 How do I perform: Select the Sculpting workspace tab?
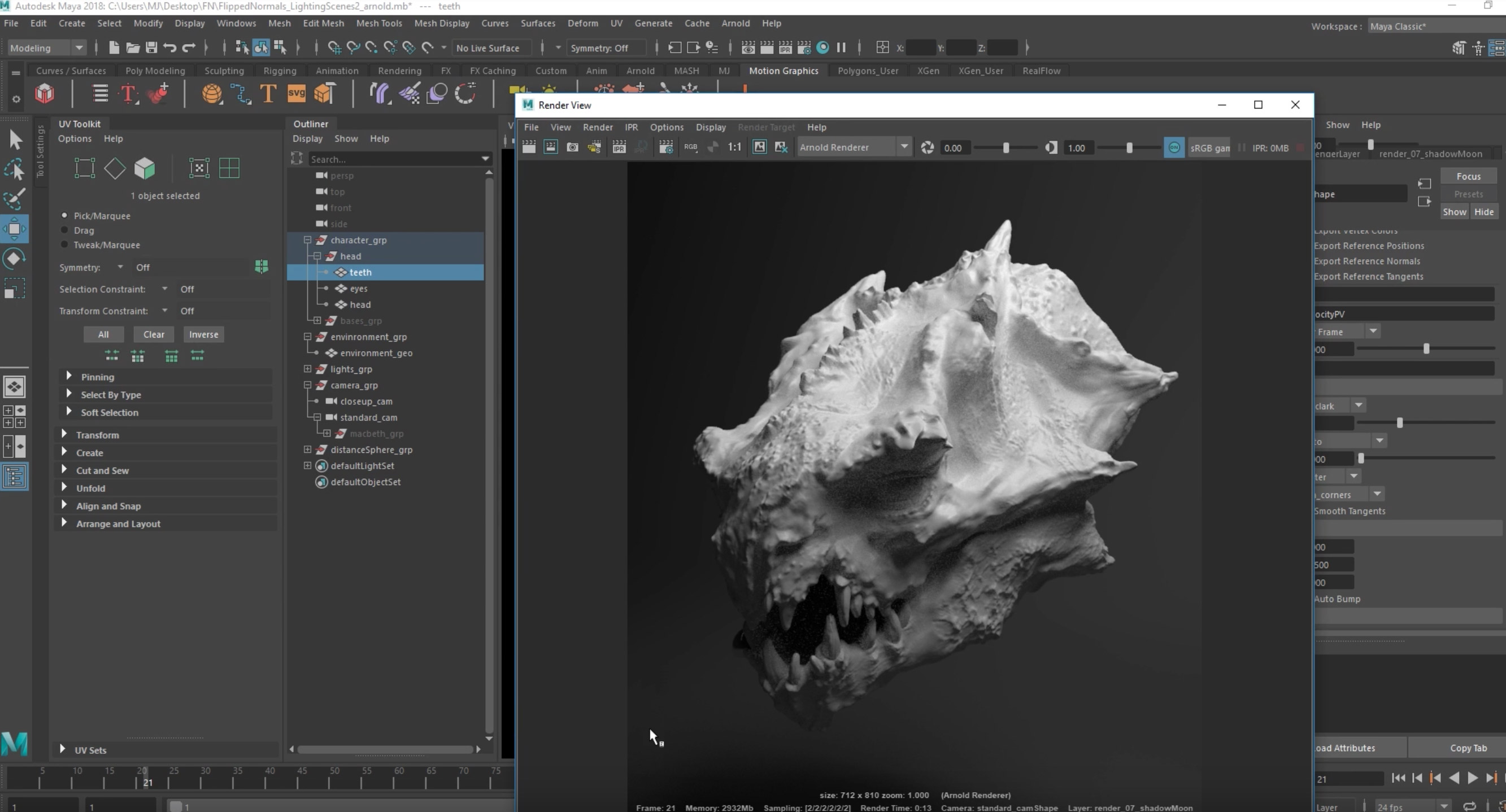pos(224,70)
